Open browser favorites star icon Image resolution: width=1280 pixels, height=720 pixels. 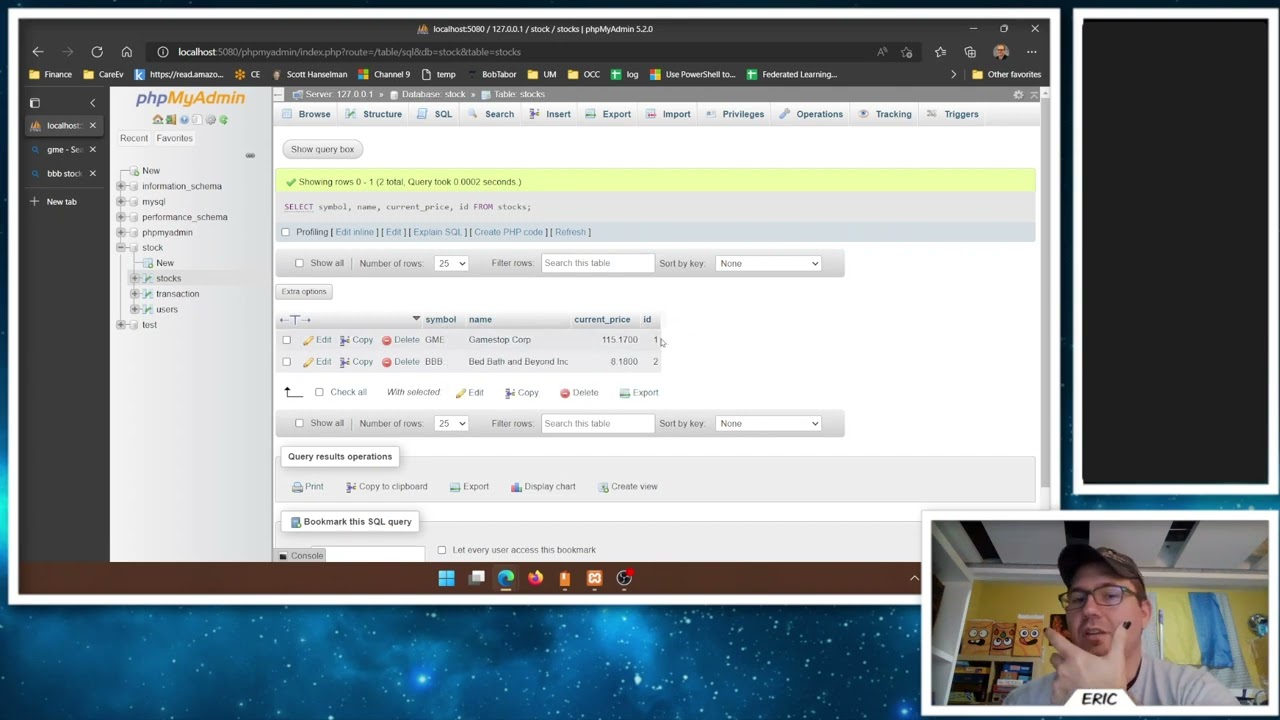pos(940,52)
